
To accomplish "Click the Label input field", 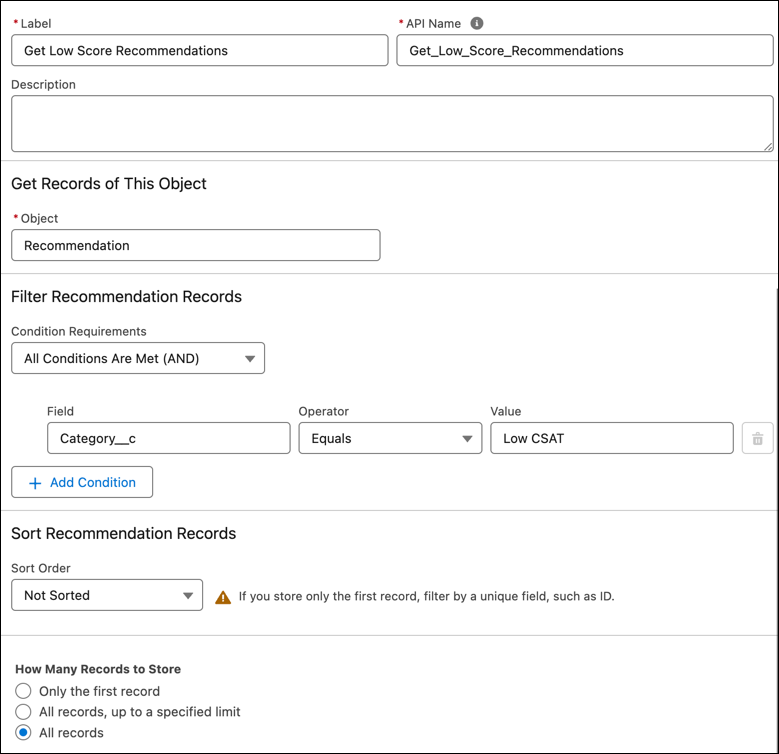I will [x=200, y=50].
